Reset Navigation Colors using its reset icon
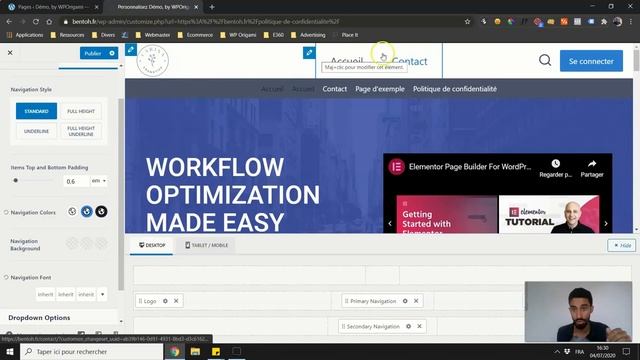The height and width of the screenshot is (360, 640). tap(6, 212)
